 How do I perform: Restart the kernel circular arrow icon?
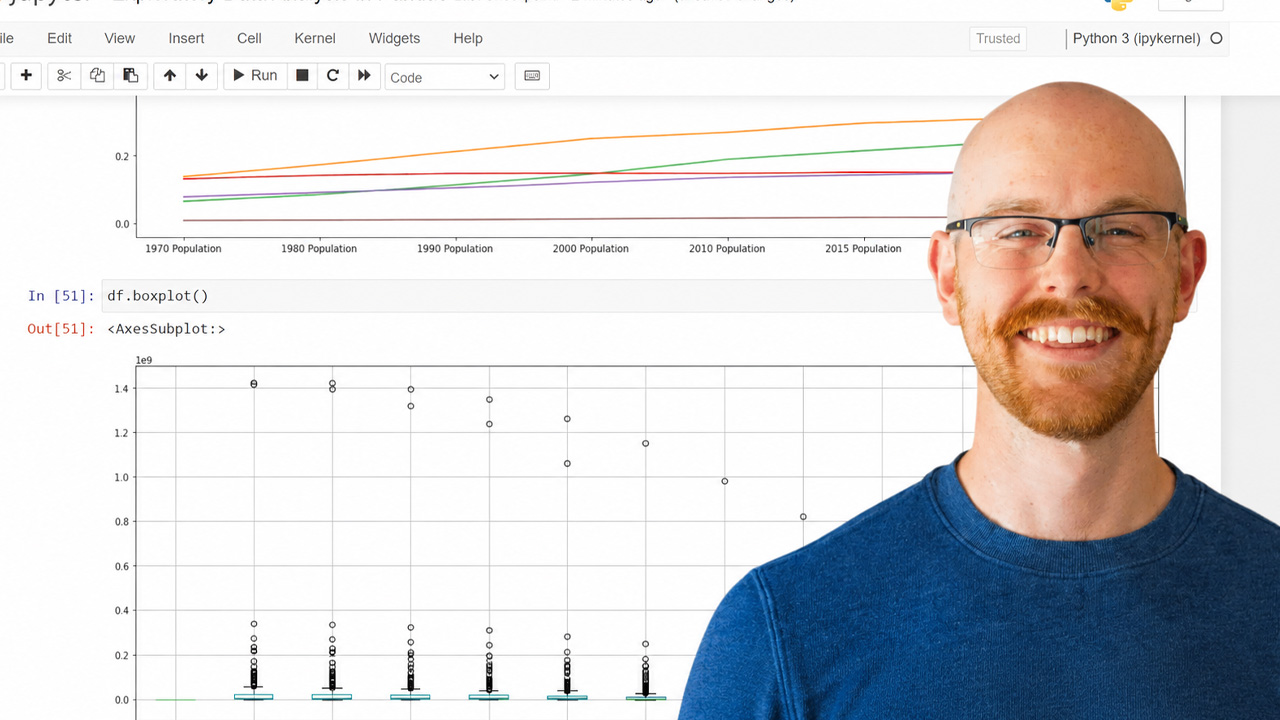tap(333, 76)
